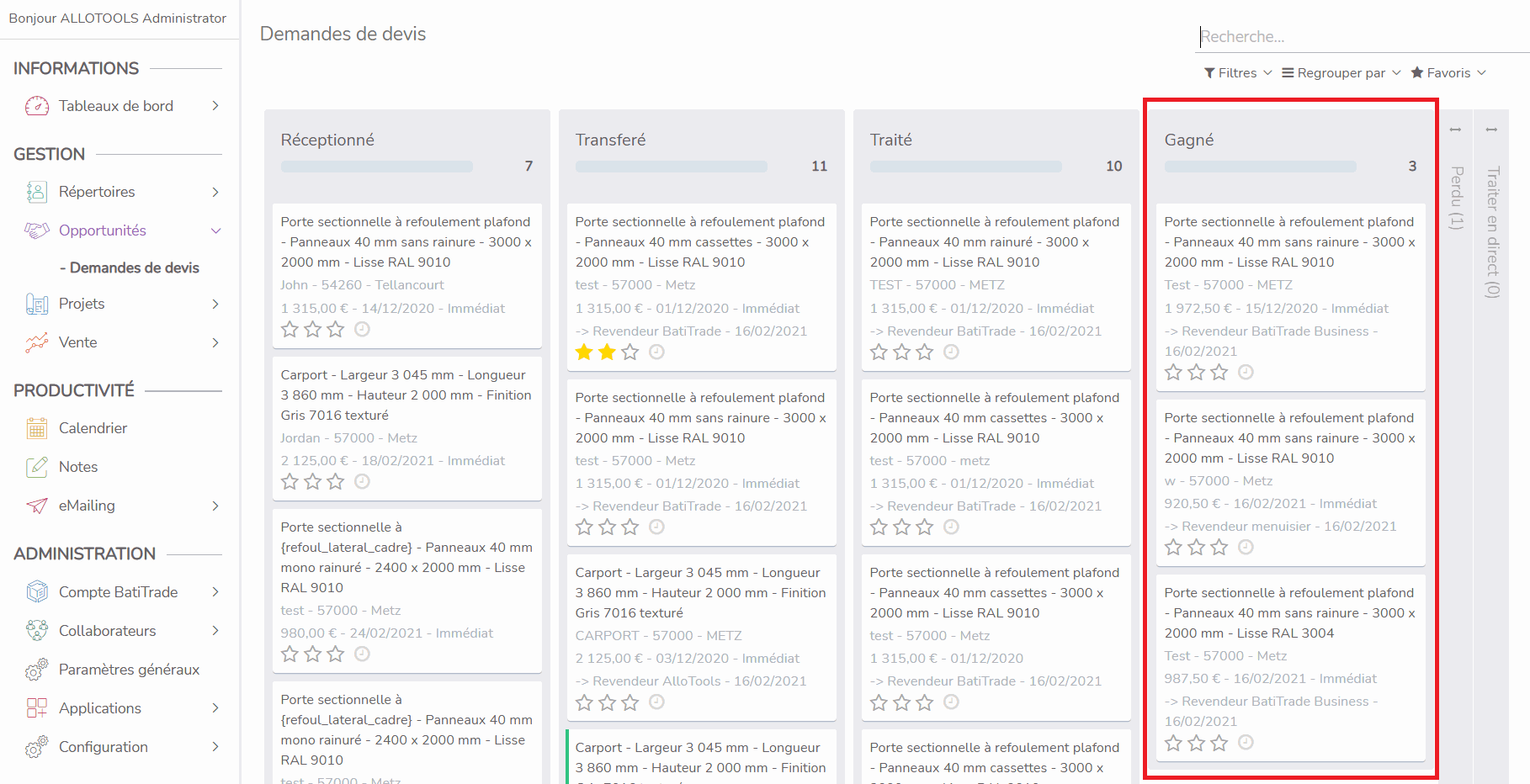
Task: Open the Regrouper par dropdown
Action: (1341, 73)
